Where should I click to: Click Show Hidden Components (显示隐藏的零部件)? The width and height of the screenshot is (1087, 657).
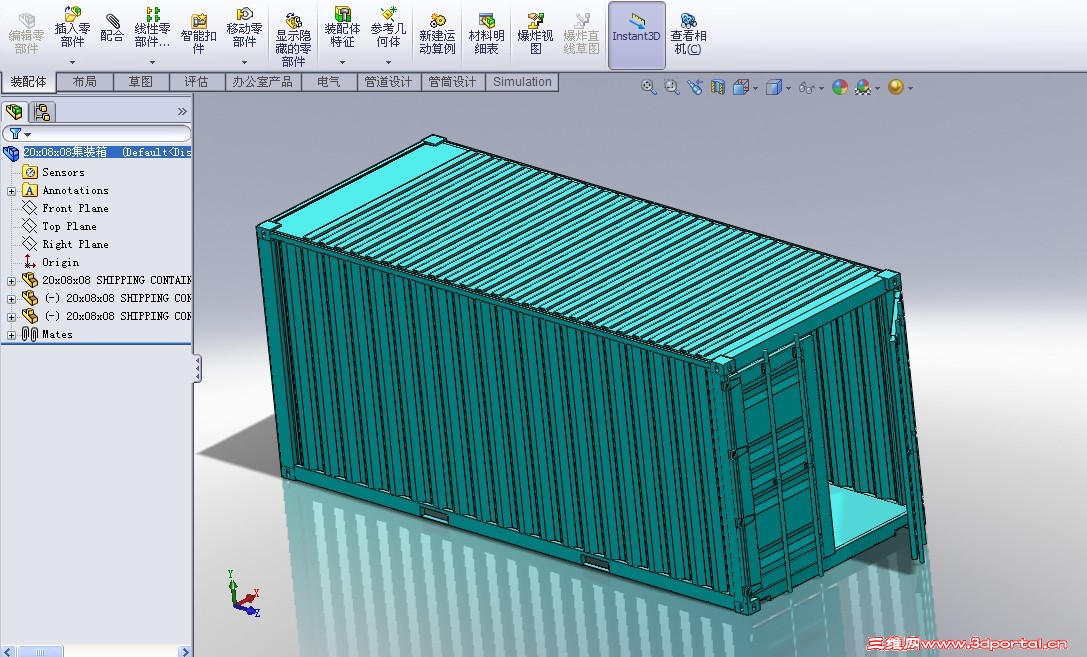tap(293, 40)
